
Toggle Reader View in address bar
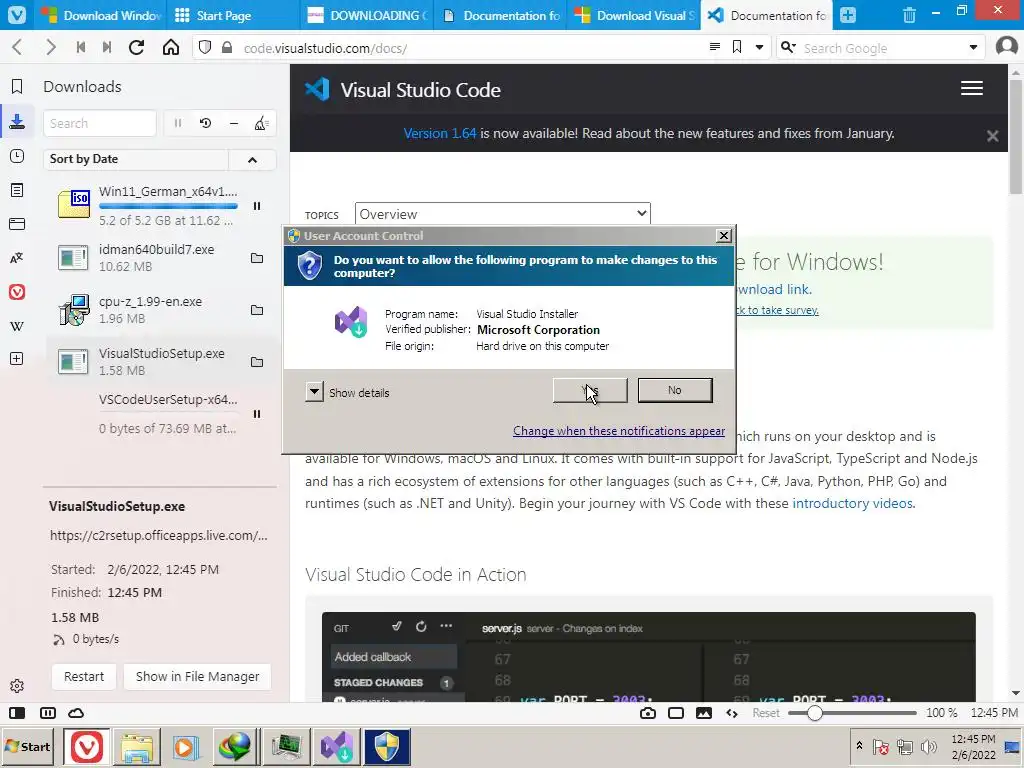click(715, 47)
